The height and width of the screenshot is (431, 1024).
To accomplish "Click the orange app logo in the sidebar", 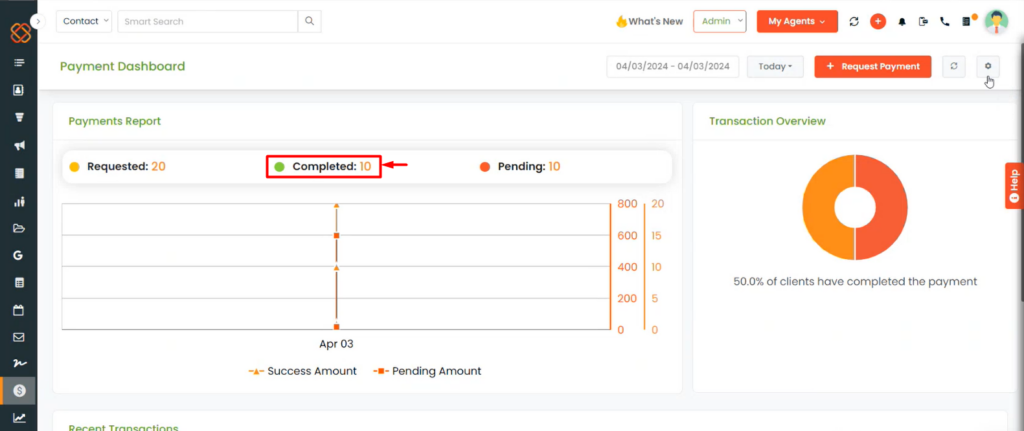I will 20,33.
